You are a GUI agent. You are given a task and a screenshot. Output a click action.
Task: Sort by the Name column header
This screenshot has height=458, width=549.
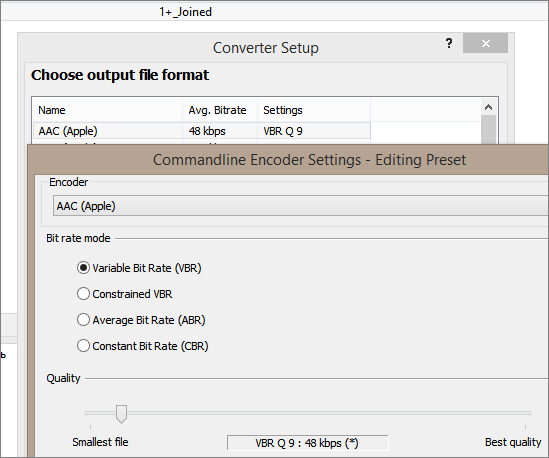[107, 110]
